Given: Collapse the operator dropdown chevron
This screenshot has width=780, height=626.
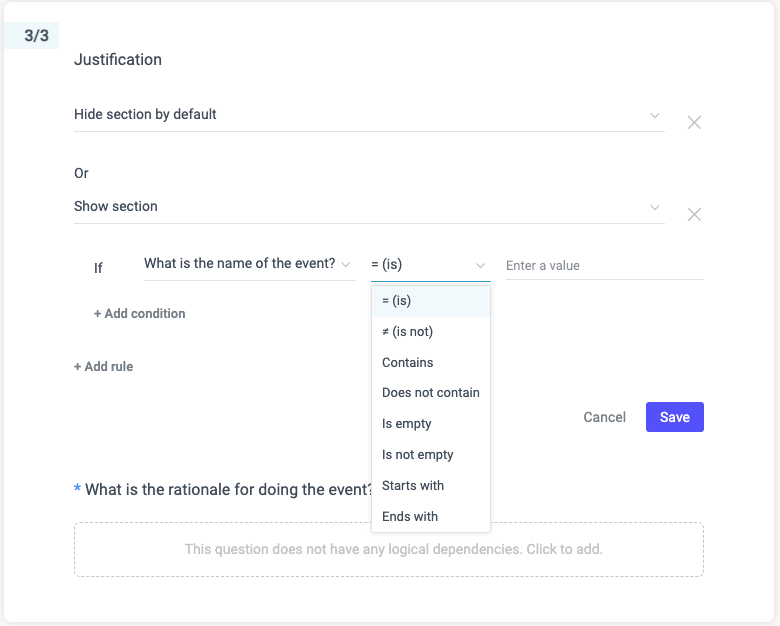Looking at the screenshot, I should click(480, 265).
